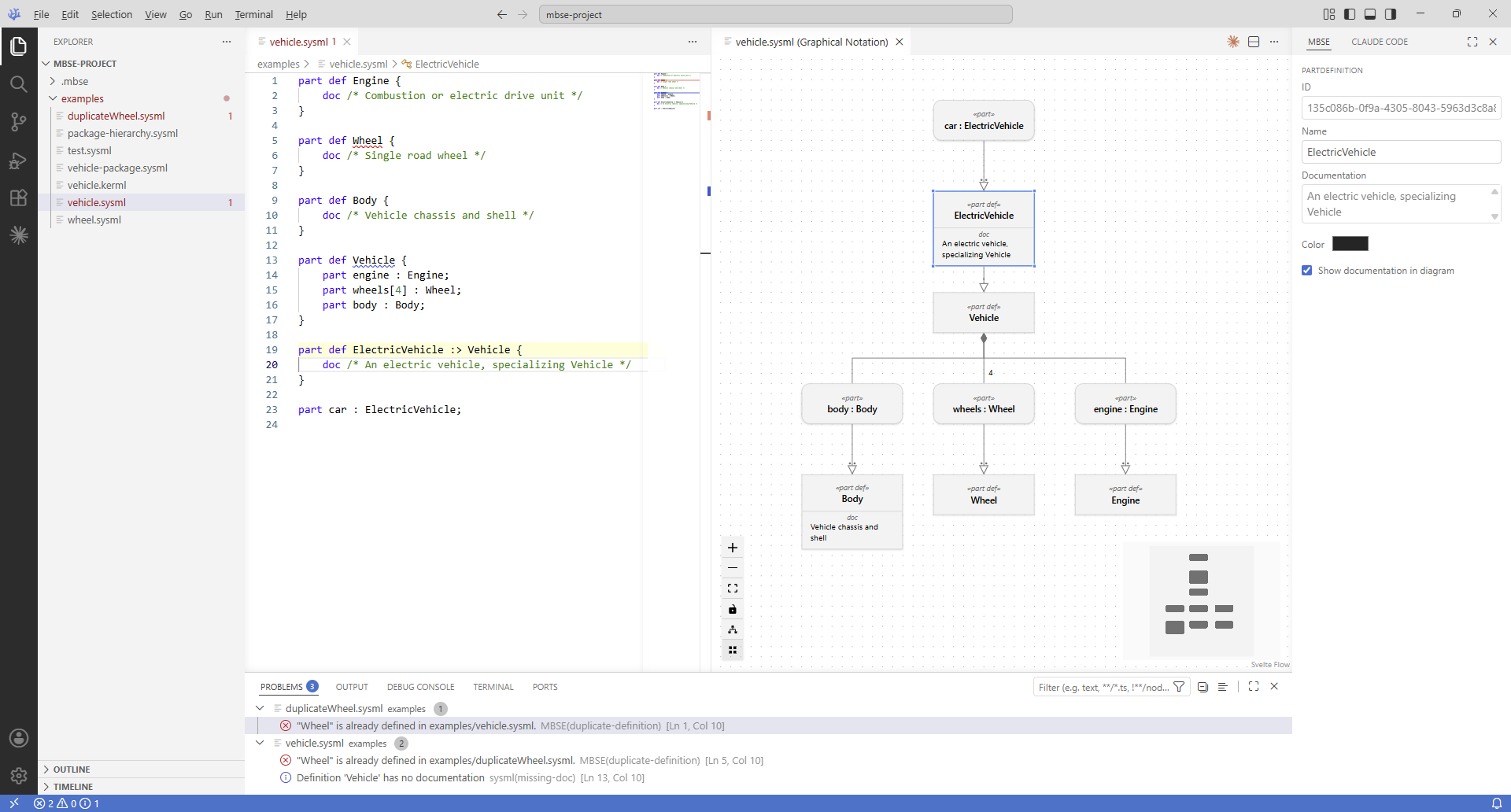Split the diagram editor layout
Viewport: 1511px width, 812px height.
point(1254,42)
